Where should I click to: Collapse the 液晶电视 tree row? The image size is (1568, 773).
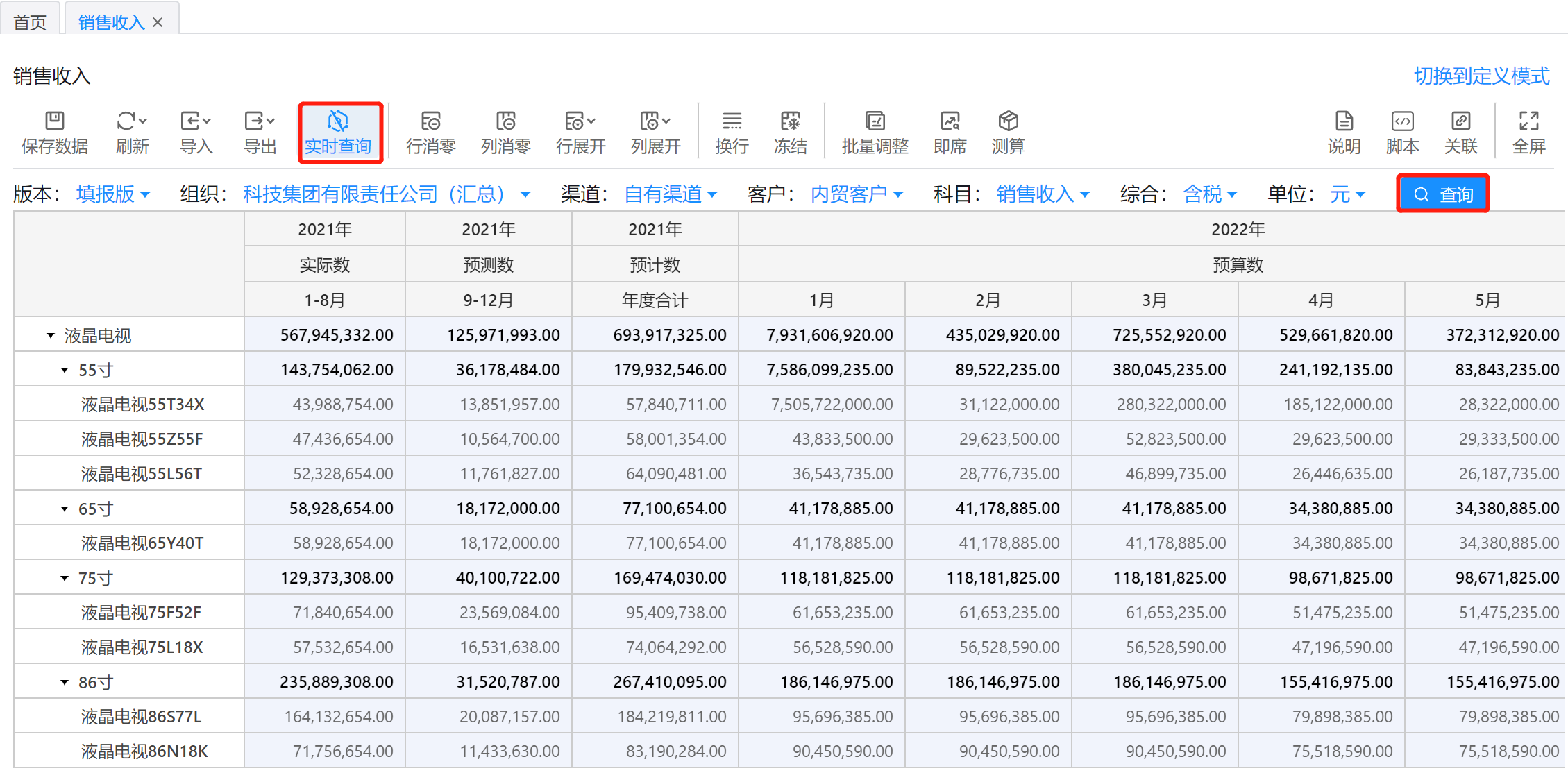point(51,336)
